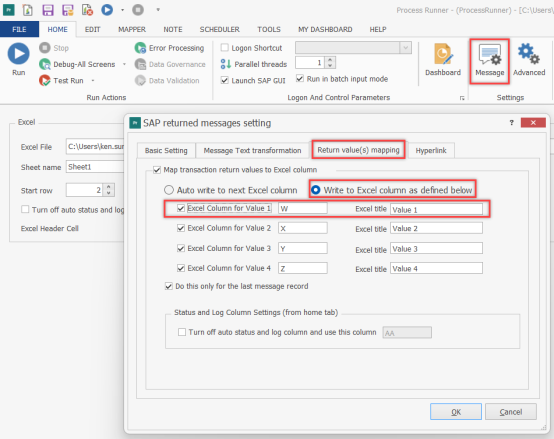Decrease Parallel threads value
554x439 pixels.
point(330,66)
